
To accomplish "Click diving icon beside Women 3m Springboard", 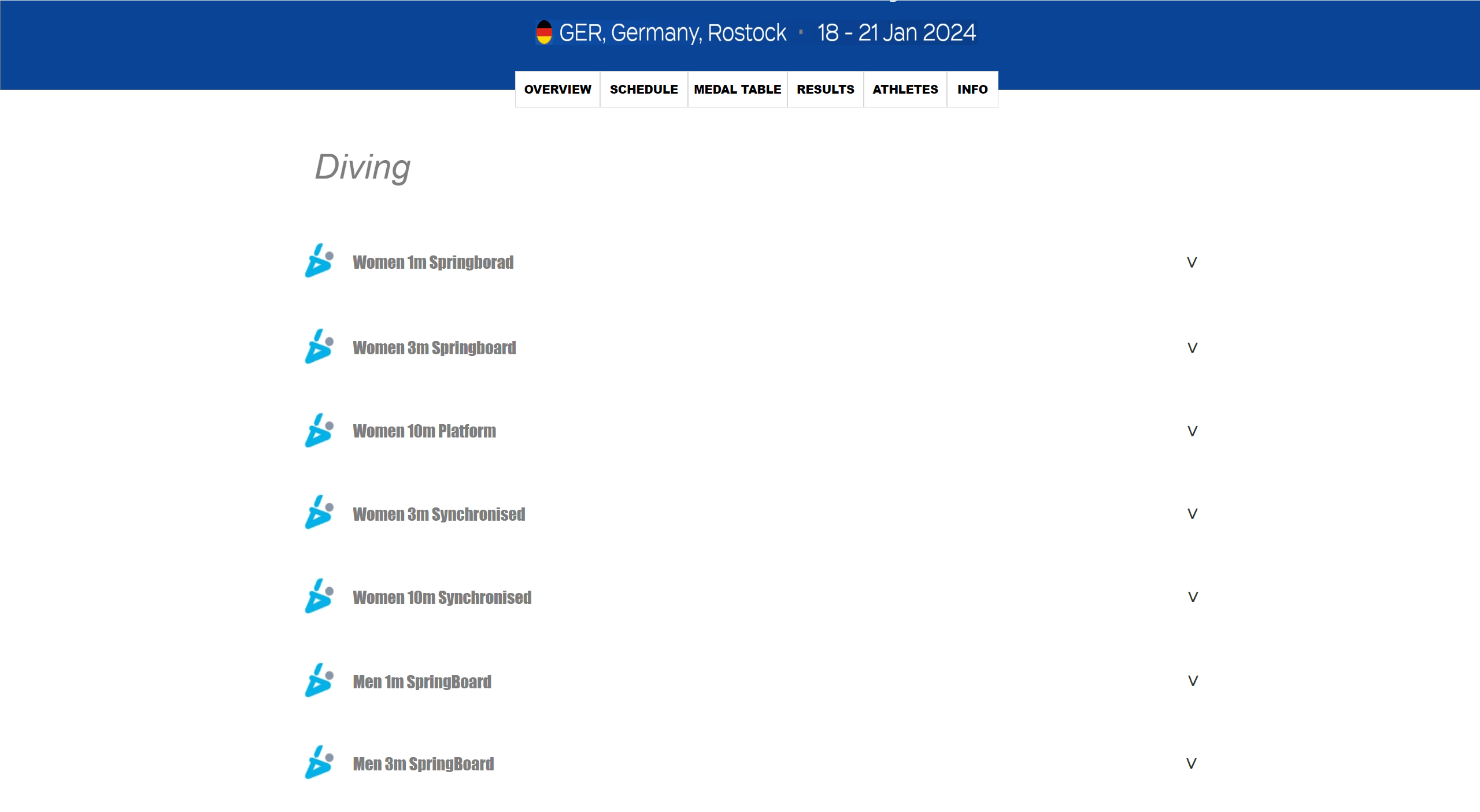I will tap(319, 347).
